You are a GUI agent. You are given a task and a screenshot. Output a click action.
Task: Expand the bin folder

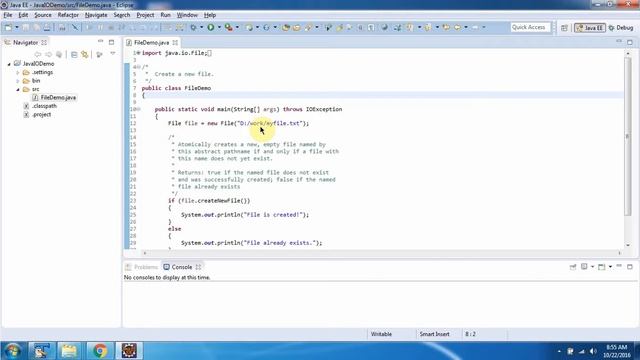point(18,81)
